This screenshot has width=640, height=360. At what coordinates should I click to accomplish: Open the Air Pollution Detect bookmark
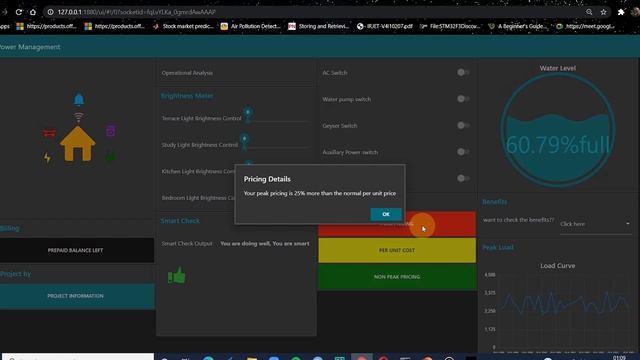[x=251, y=26]
